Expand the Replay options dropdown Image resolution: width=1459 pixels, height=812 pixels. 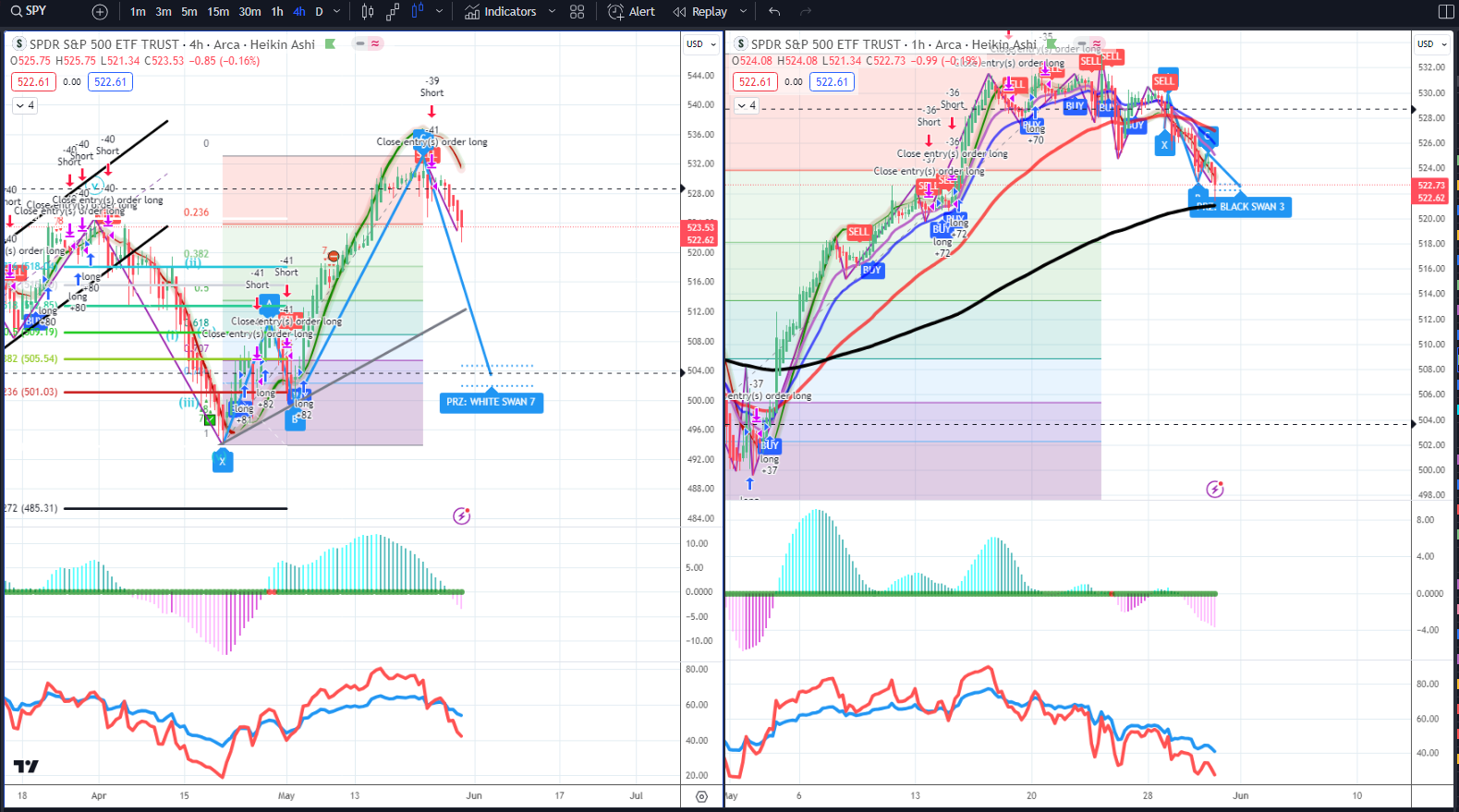[743, 12]
